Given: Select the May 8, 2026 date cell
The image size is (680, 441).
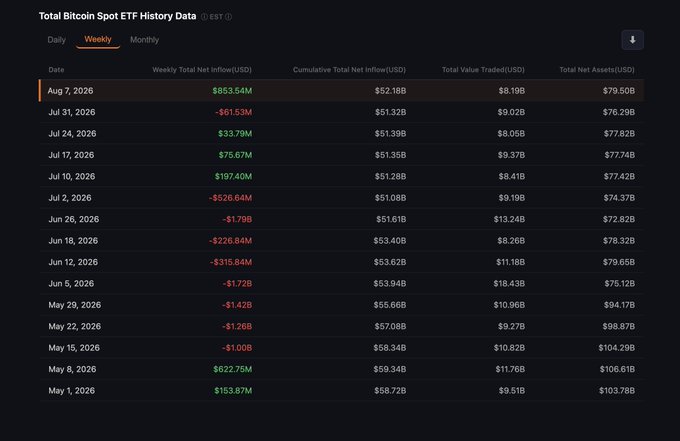Looking at the screenshot, I should tap(72, 369).
